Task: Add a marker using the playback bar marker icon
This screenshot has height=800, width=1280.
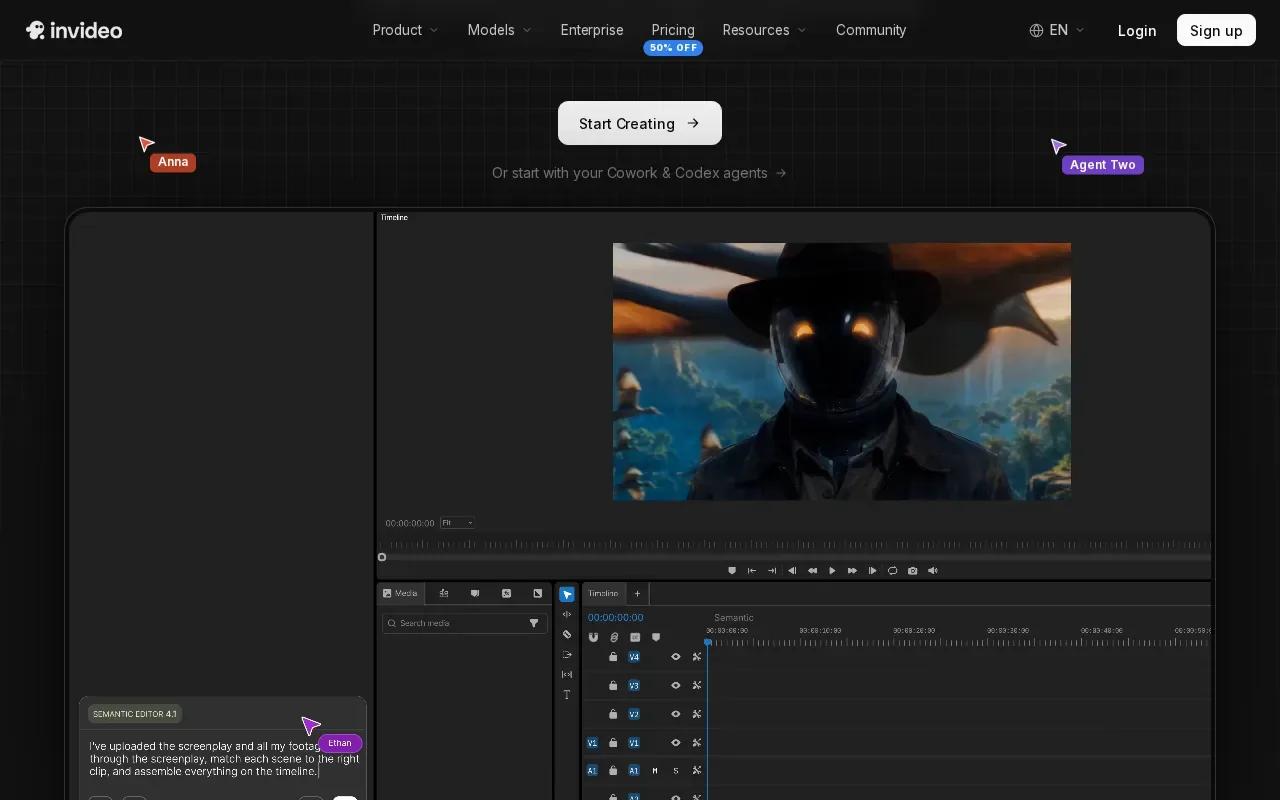Action: tap(732, 570)
